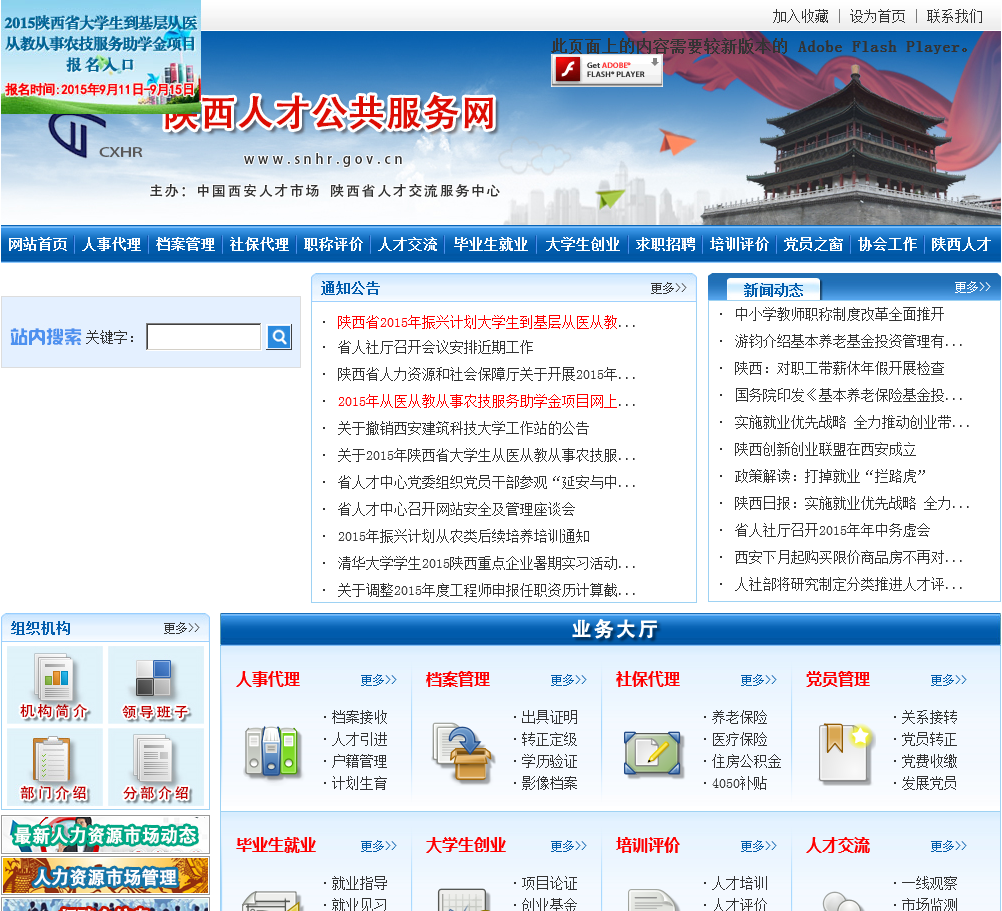Click 设为首页 at the top right
Image resolution: width=1002 pixels, height=911 pixels.
coord(877,16)
